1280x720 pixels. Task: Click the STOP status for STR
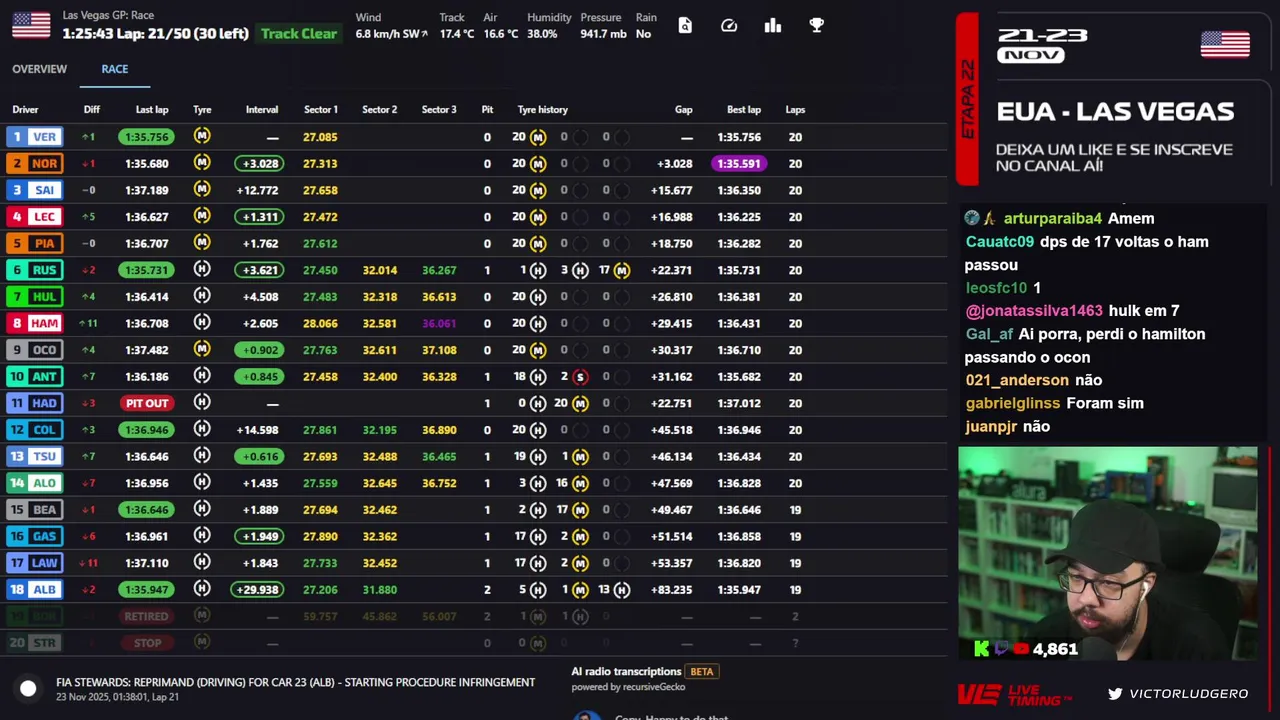click(x=147, y=643)
